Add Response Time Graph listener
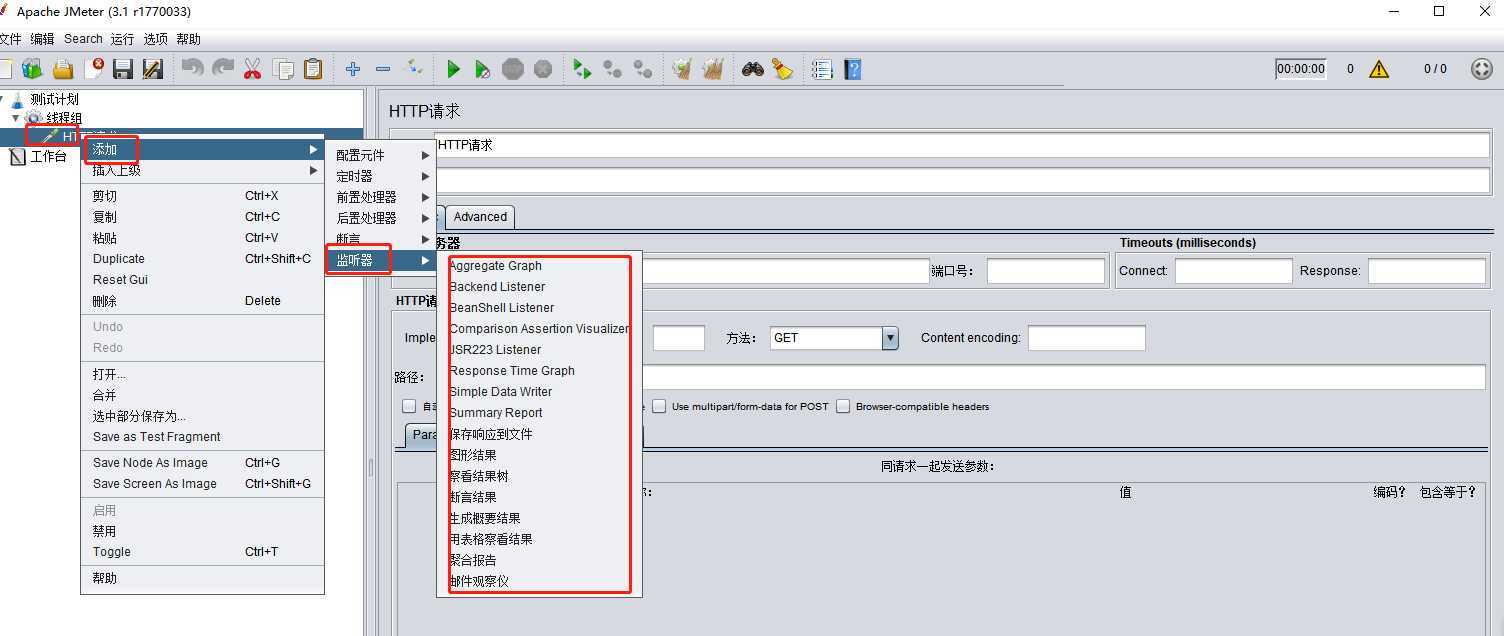 [539, 371]
